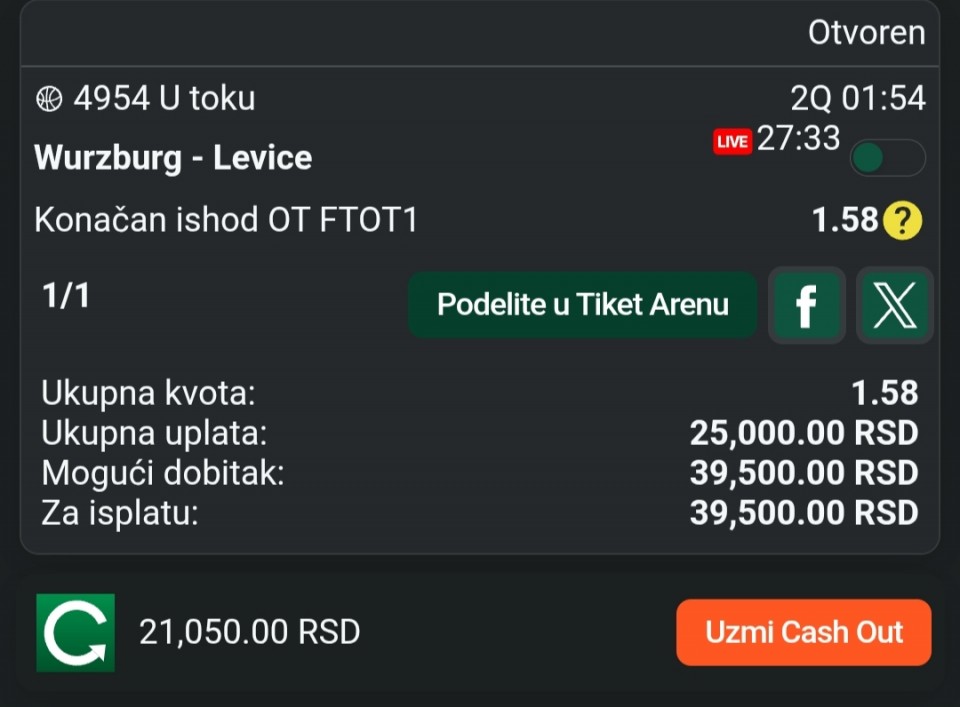Click the 2Q 01:54 game clock
The height and width of the screenshot is (707, 960).
click(x=858, y=99)
